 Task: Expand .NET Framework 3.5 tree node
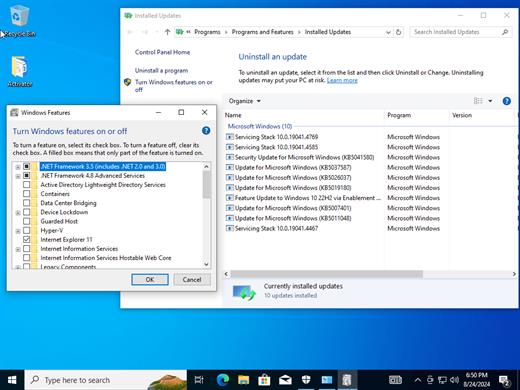[18, 167]
